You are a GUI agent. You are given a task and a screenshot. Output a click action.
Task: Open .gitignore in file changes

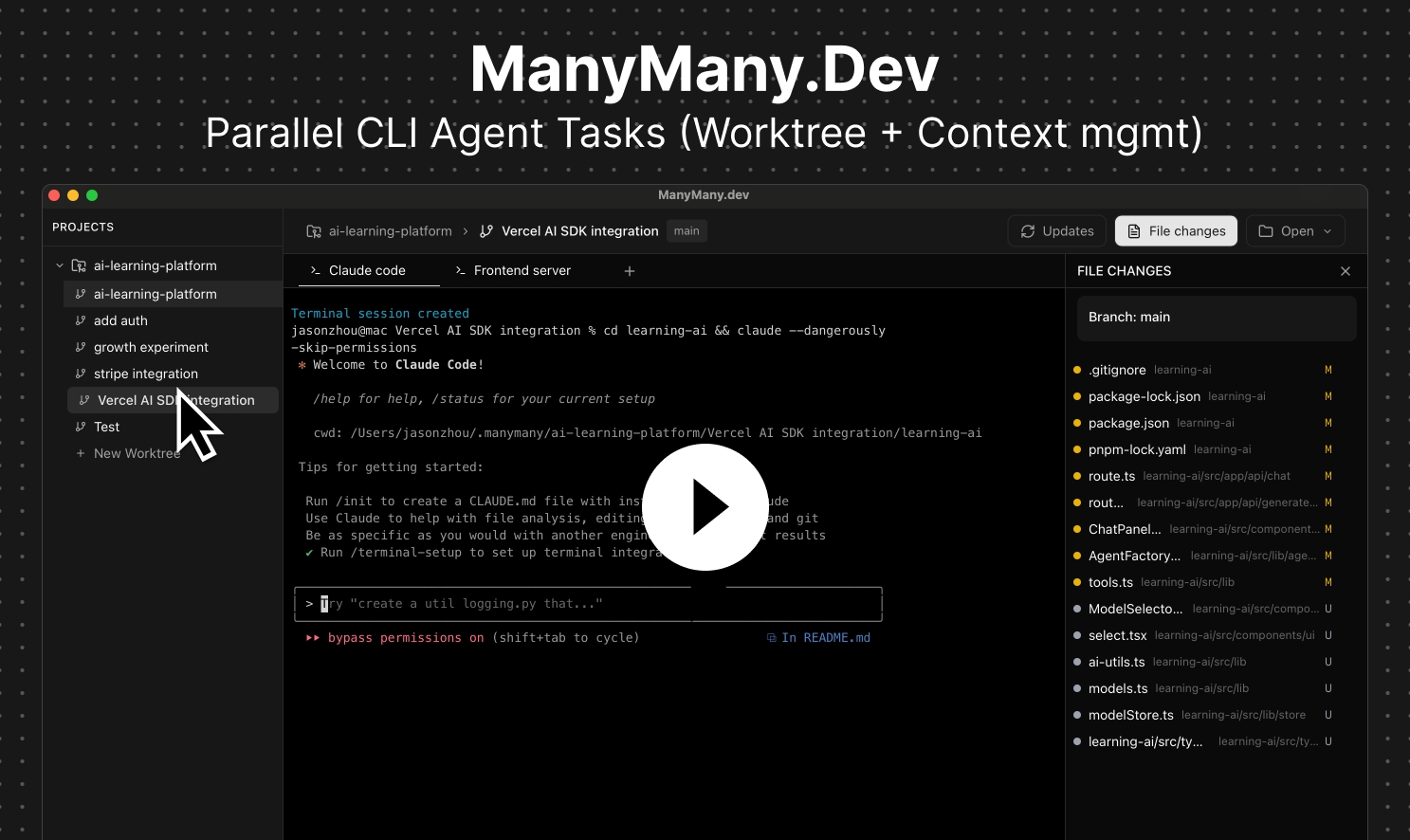[1204, 370]
